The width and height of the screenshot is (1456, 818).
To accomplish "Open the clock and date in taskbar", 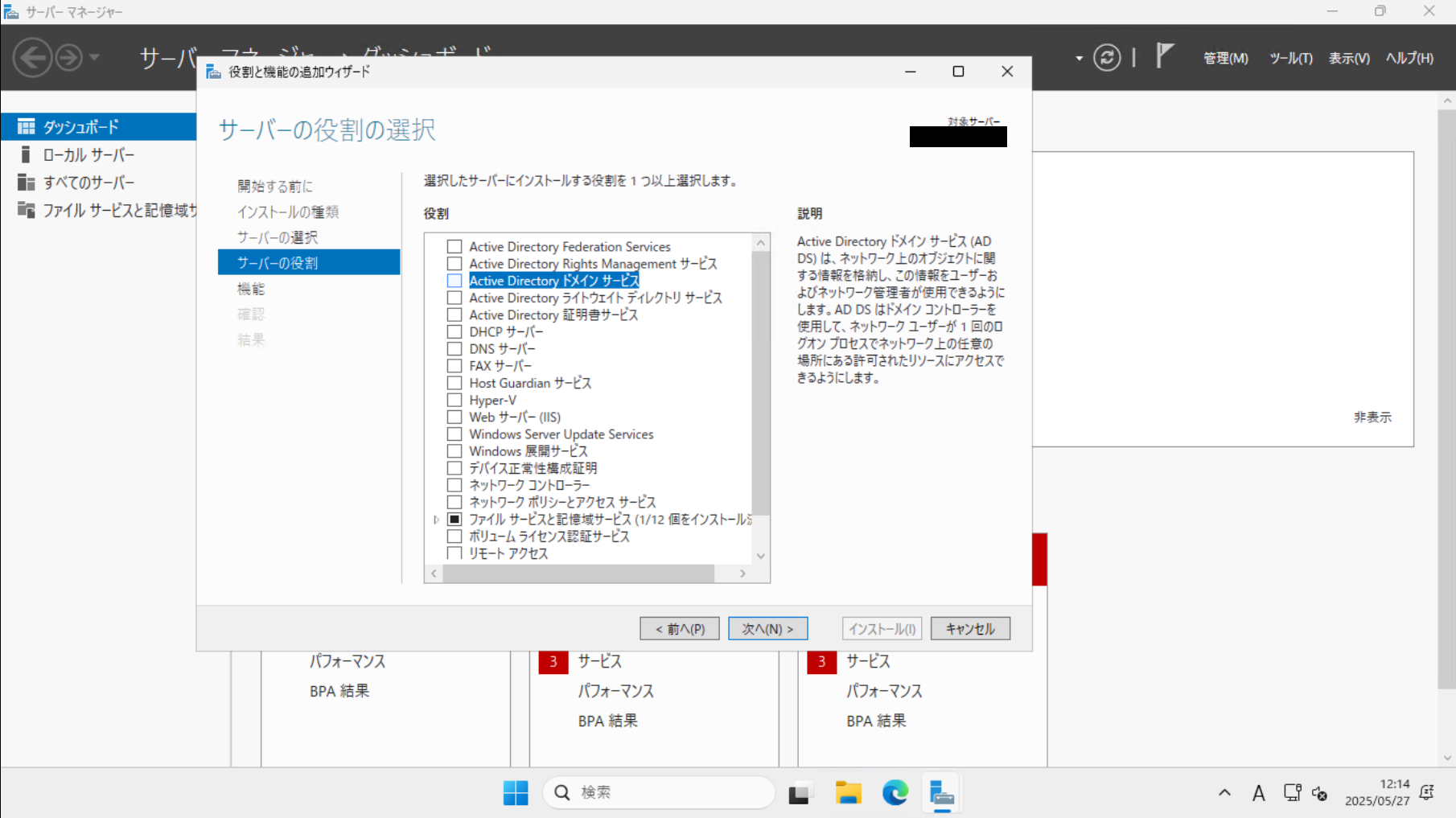I will pyautogui.click(x=1377, y=793).
